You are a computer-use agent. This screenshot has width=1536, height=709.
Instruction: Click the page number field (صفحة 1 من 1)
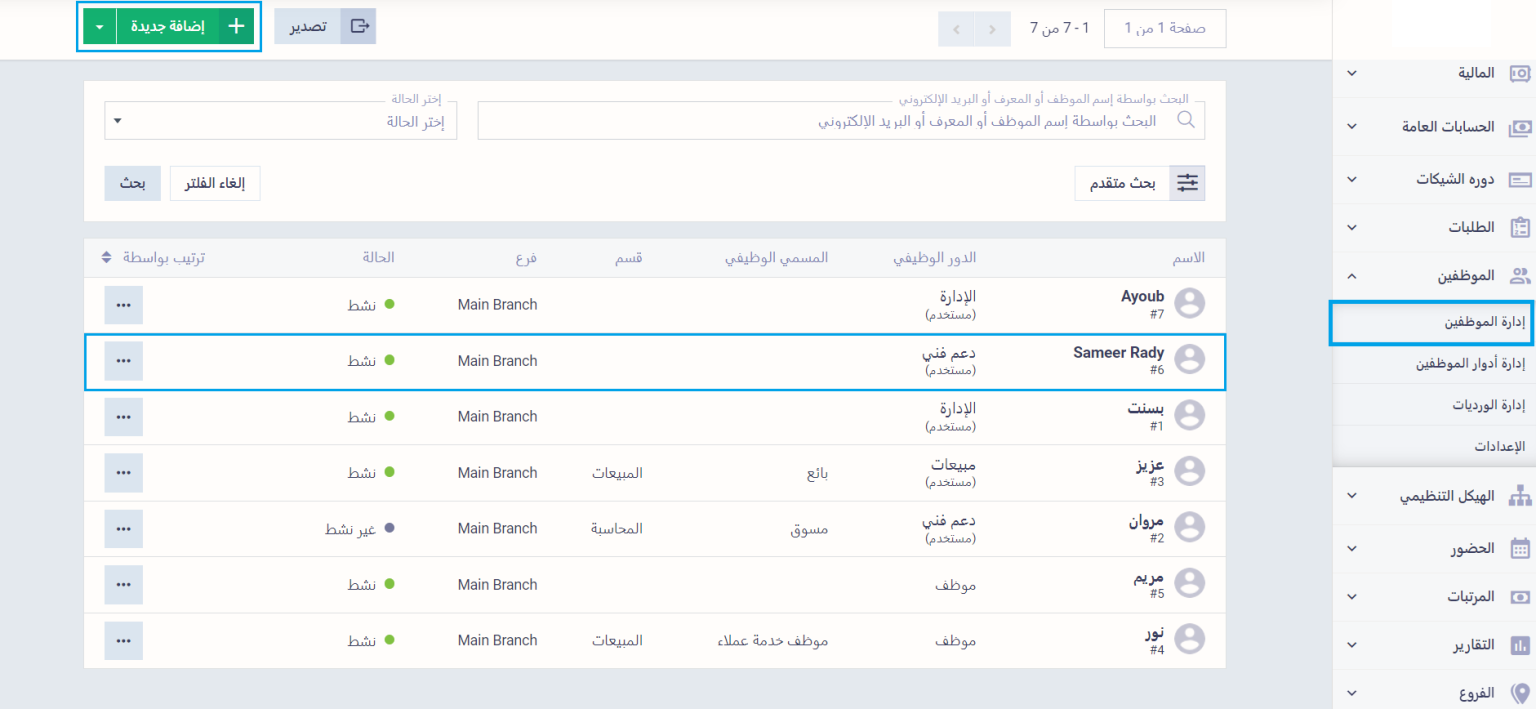[x=1164, y=28]
